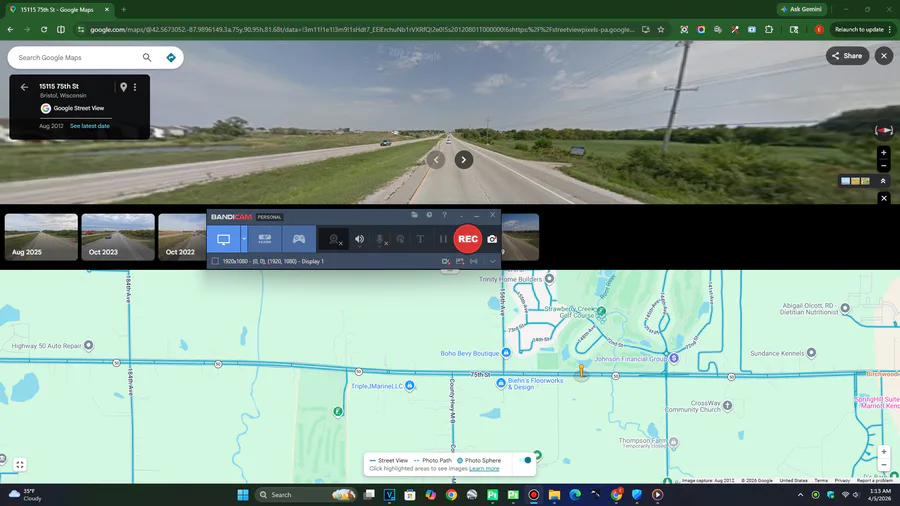This screenshot has width=900, height=506.
Task: Take a Bandicam screenshot with camera icon
Action: click(x=492, y=239)
